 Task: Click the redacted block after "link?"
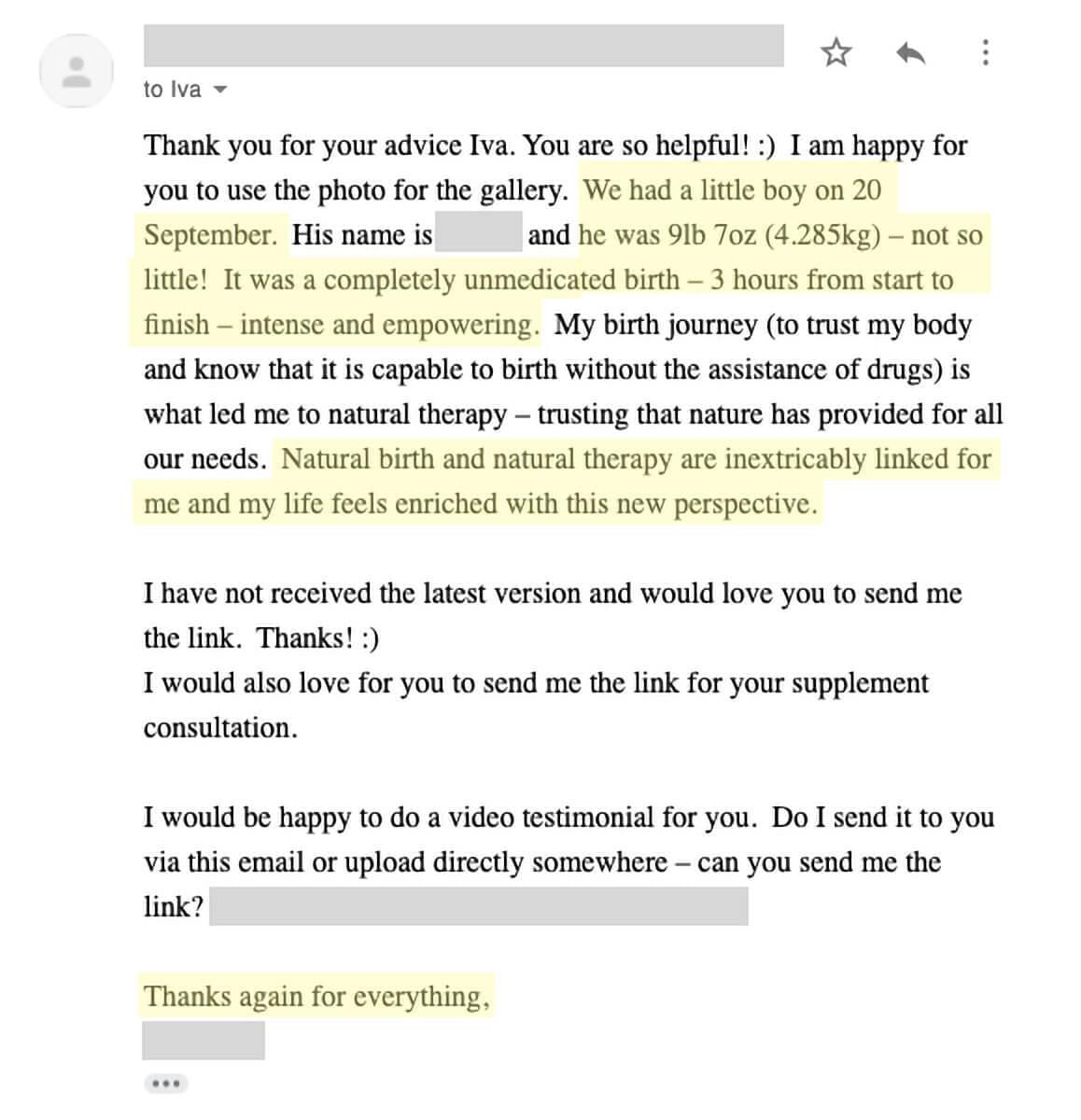(x=479, y=906)
